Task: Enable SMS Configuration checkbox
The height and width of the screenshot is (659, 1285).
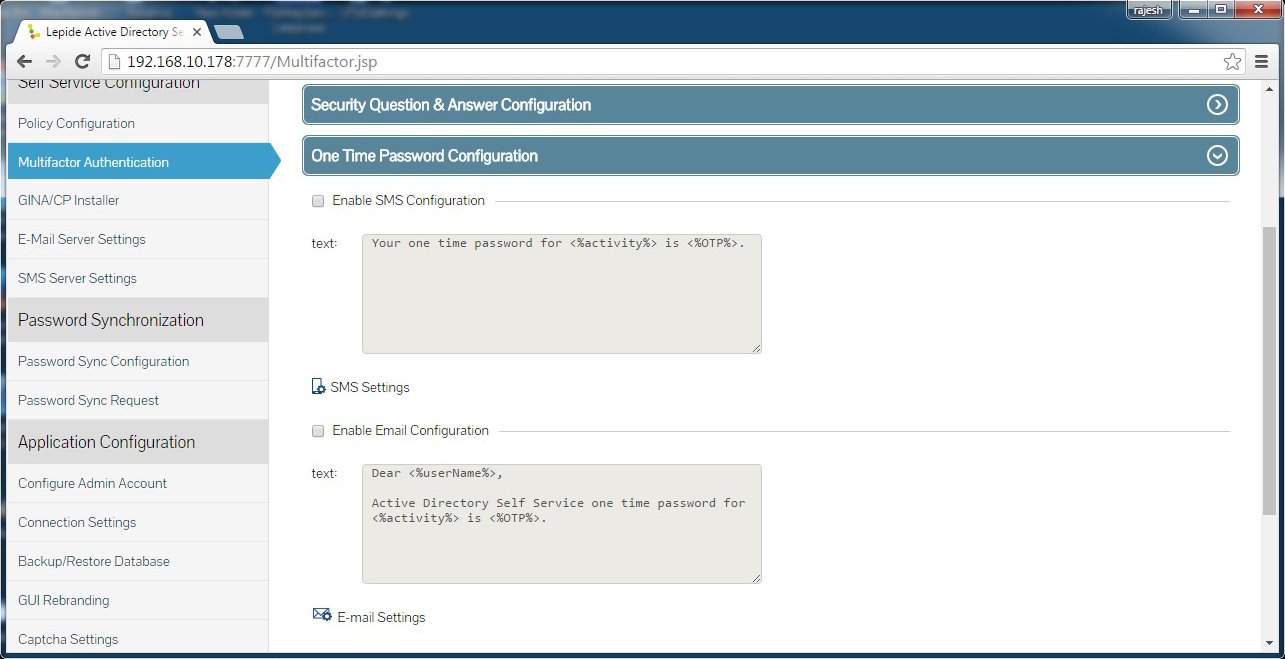Action: coord(318,201)
